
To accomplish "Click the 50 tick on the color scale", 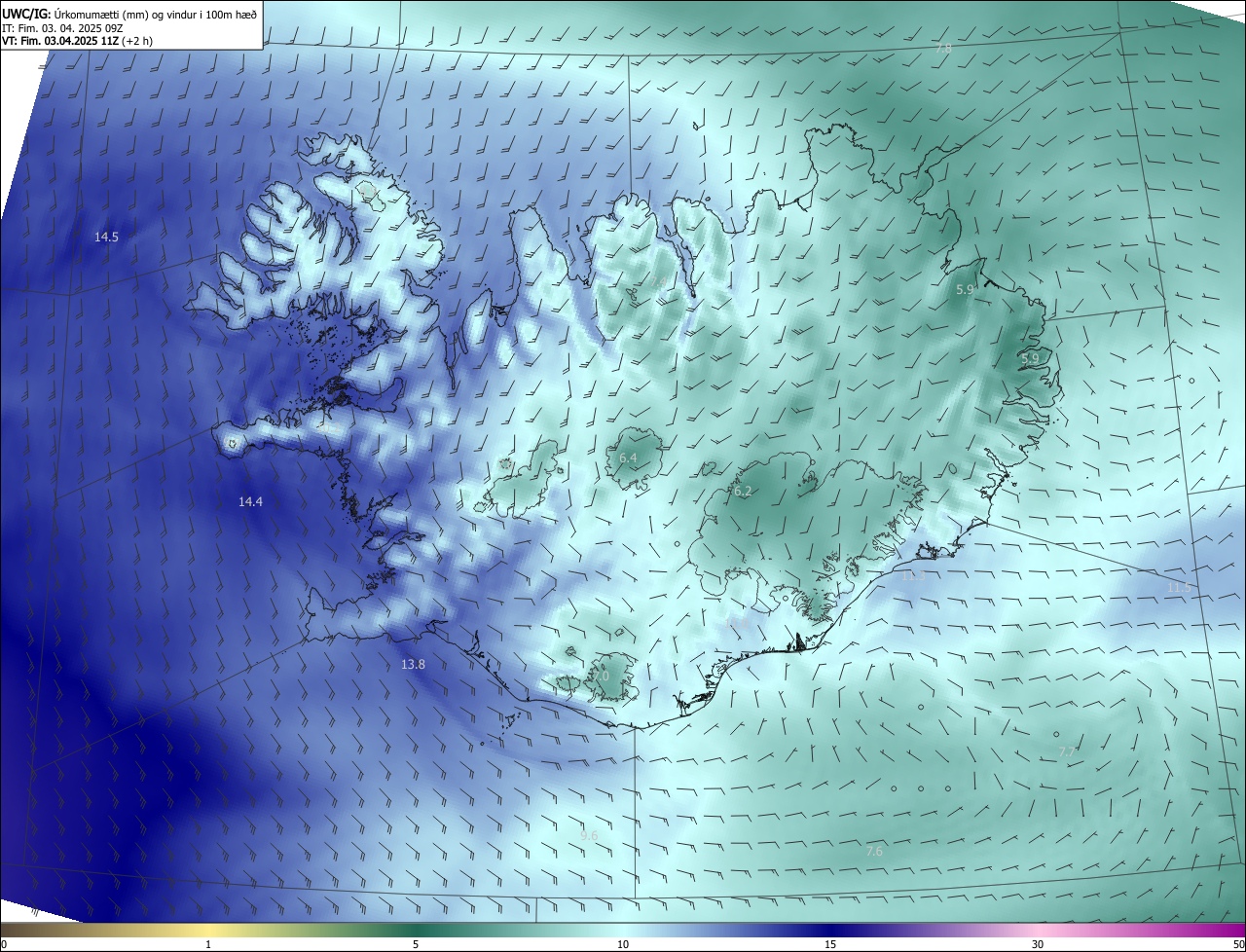I will click(1238, 944).
